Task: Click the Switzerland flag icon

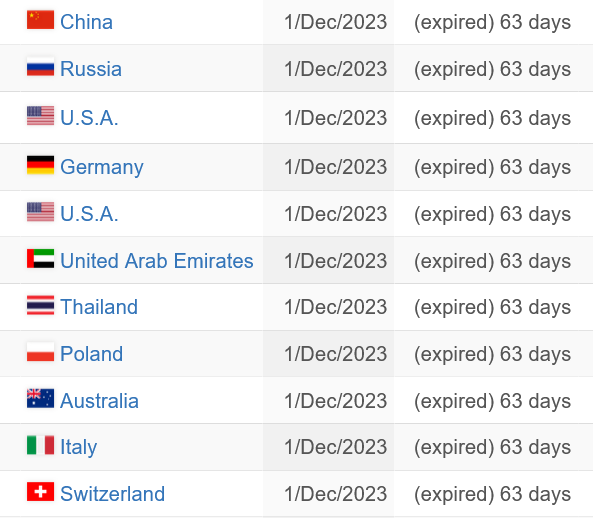Action: pyautogui.click(x=40, y=492)
